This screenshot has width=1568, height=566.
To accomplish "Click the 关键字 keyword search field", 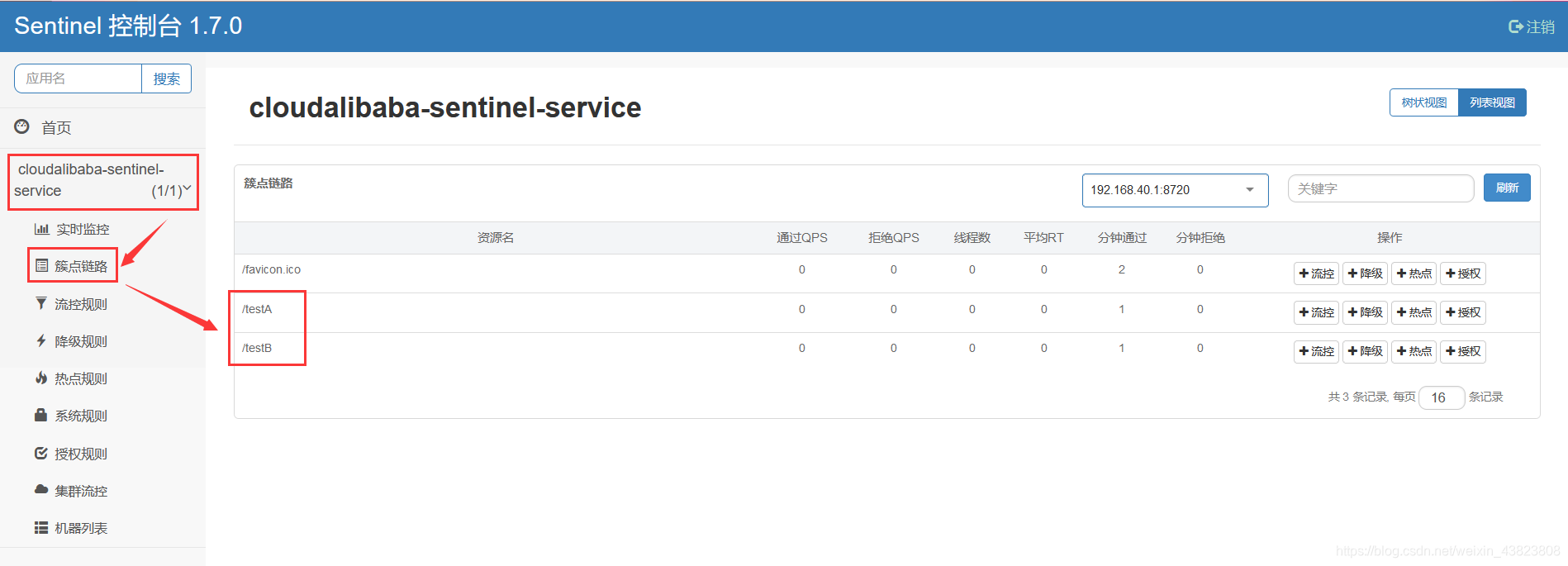I will 1380,188.
